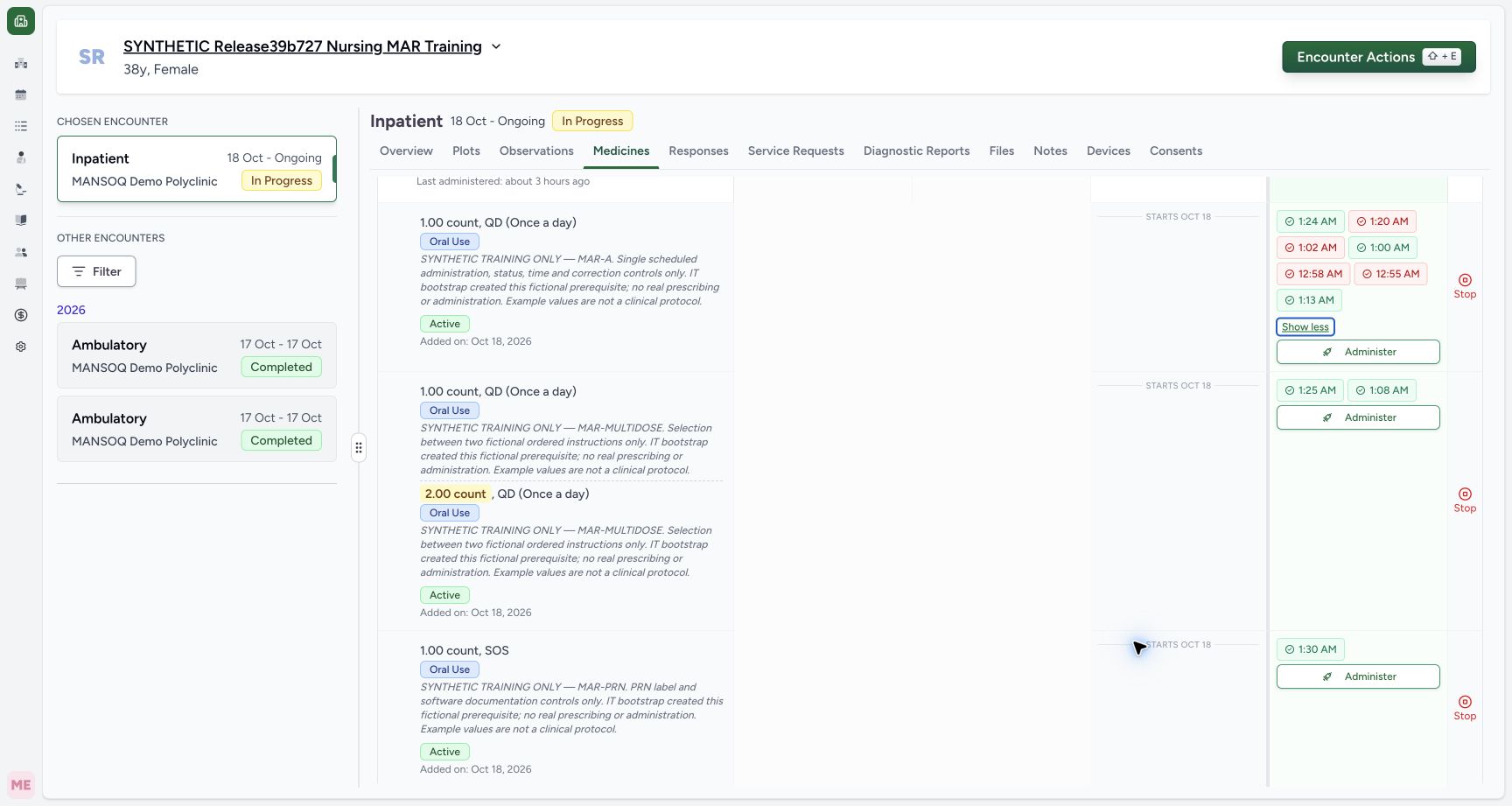Open the facility building icon in sidebar

[21, 63]
